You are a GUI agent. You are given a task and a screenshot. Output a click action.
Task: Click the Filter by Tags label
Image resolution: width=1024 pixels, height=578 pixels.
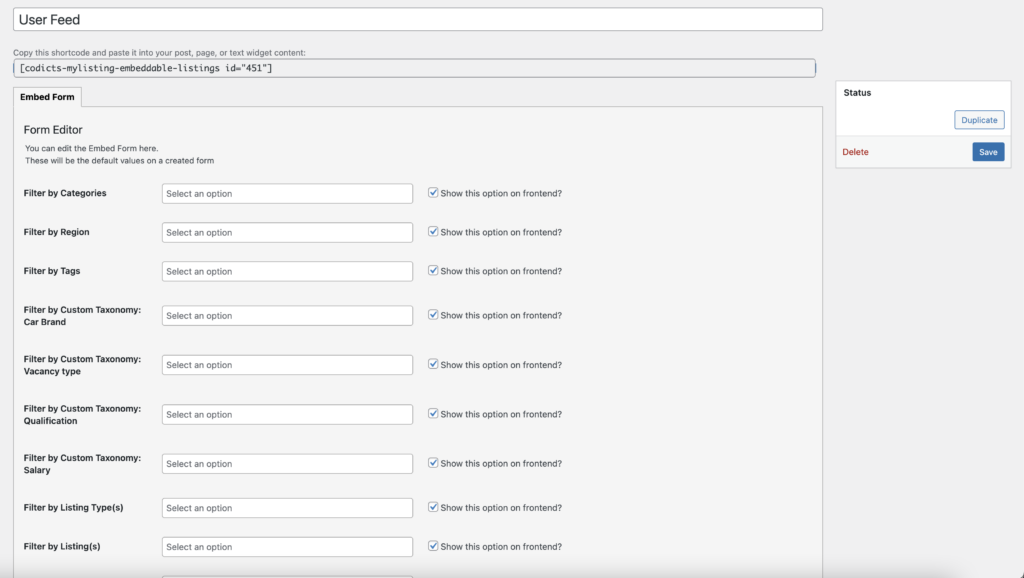click(x=52, y=271)
